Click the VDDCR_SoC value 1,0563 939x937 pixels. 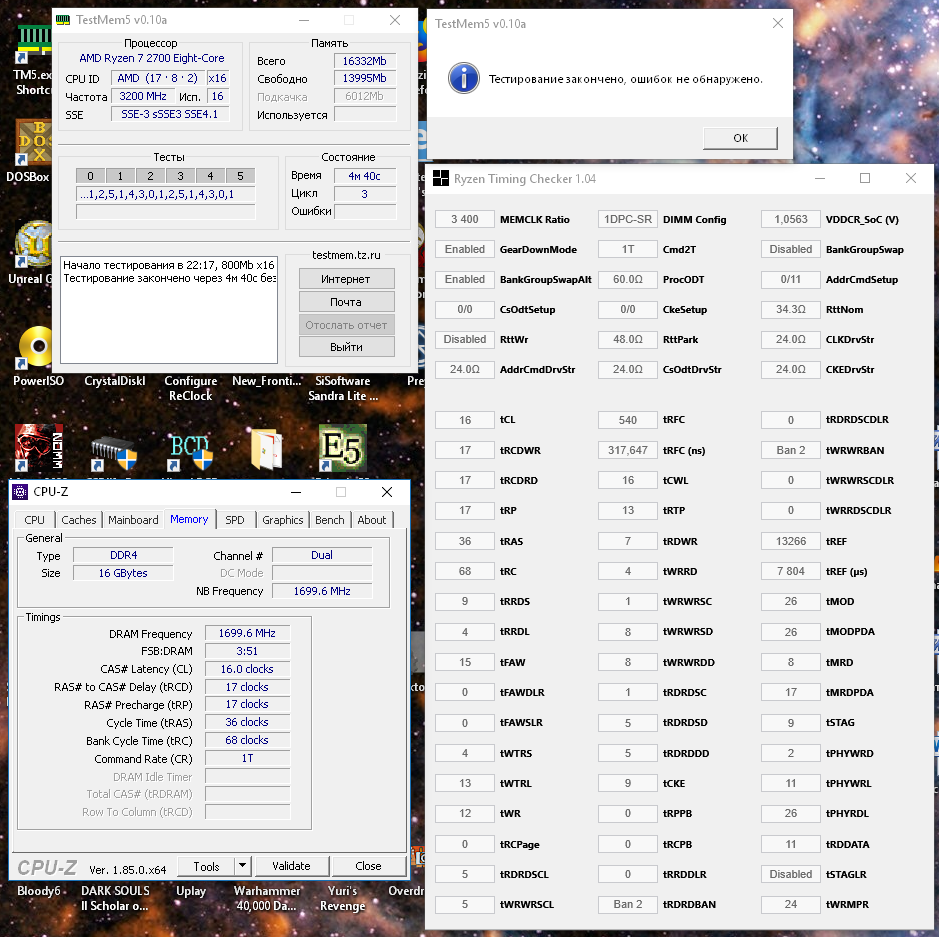(790, 219)
